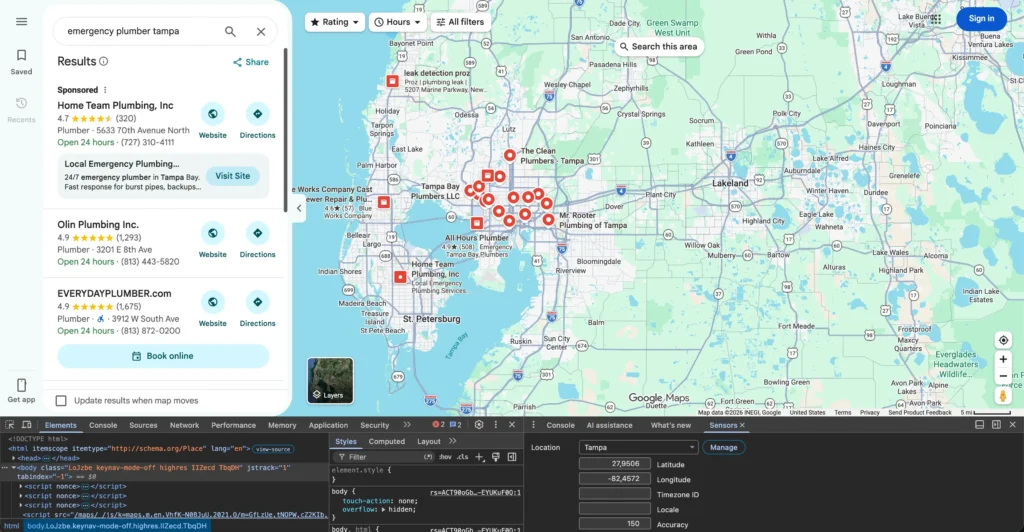The image size is (1024, 532).
Task: Expand the head element node
Action: pyautogui.click(x=14, y=458)
